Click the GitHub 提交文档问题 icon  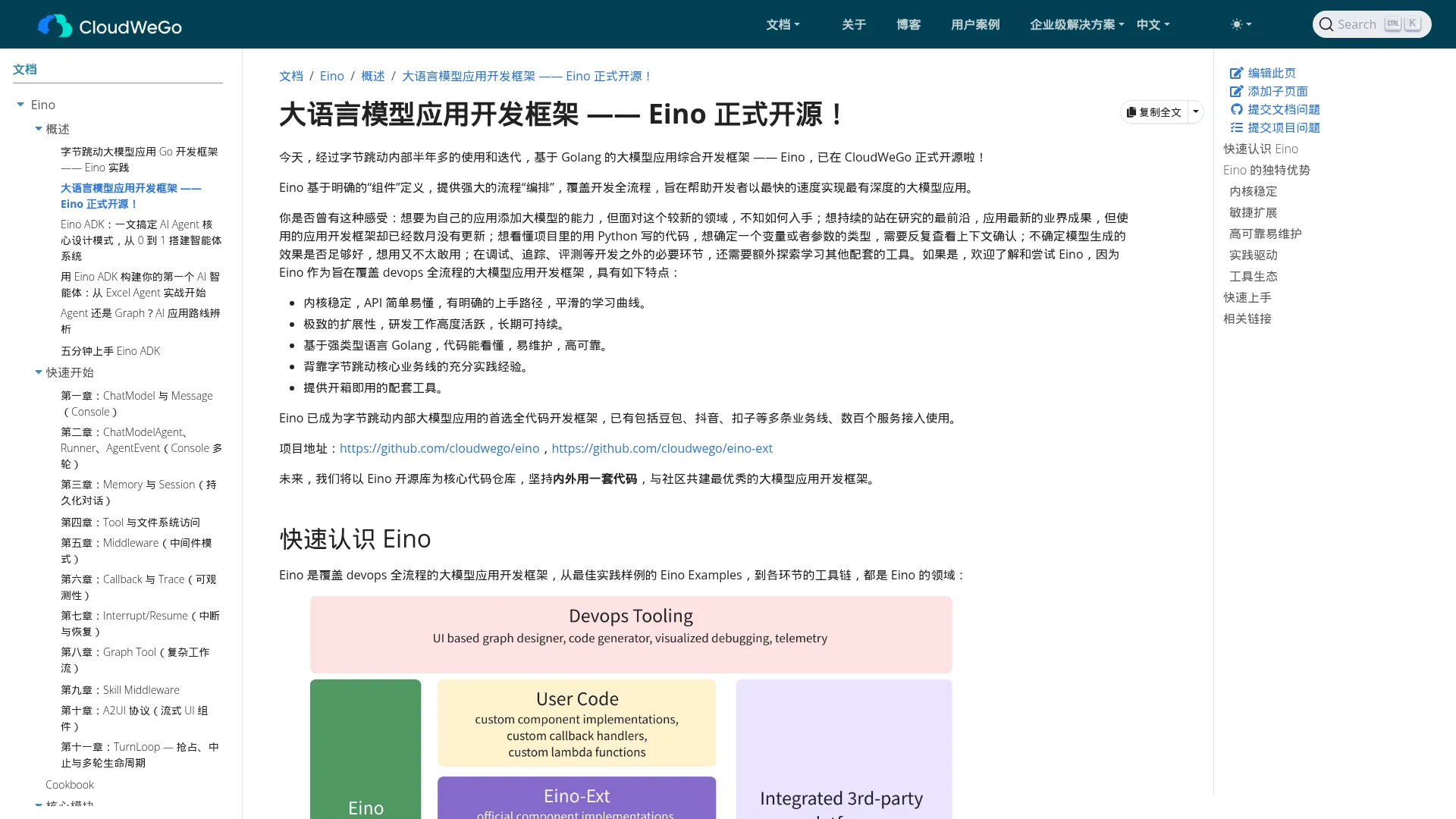point(1236,109)
